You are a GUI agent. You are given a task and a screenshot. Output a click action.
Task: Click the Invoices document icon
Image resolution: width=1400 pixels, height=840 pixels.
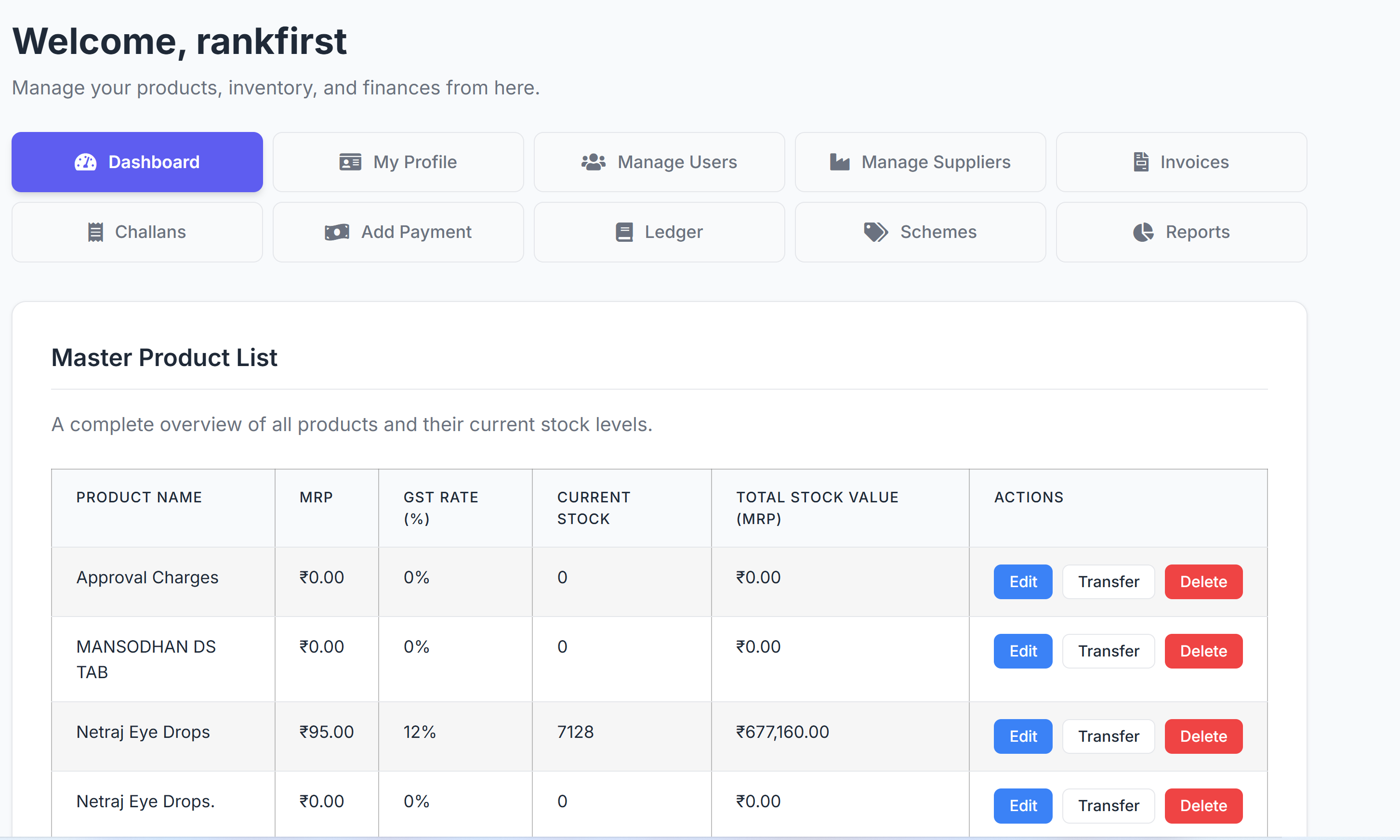(1141, 162)
